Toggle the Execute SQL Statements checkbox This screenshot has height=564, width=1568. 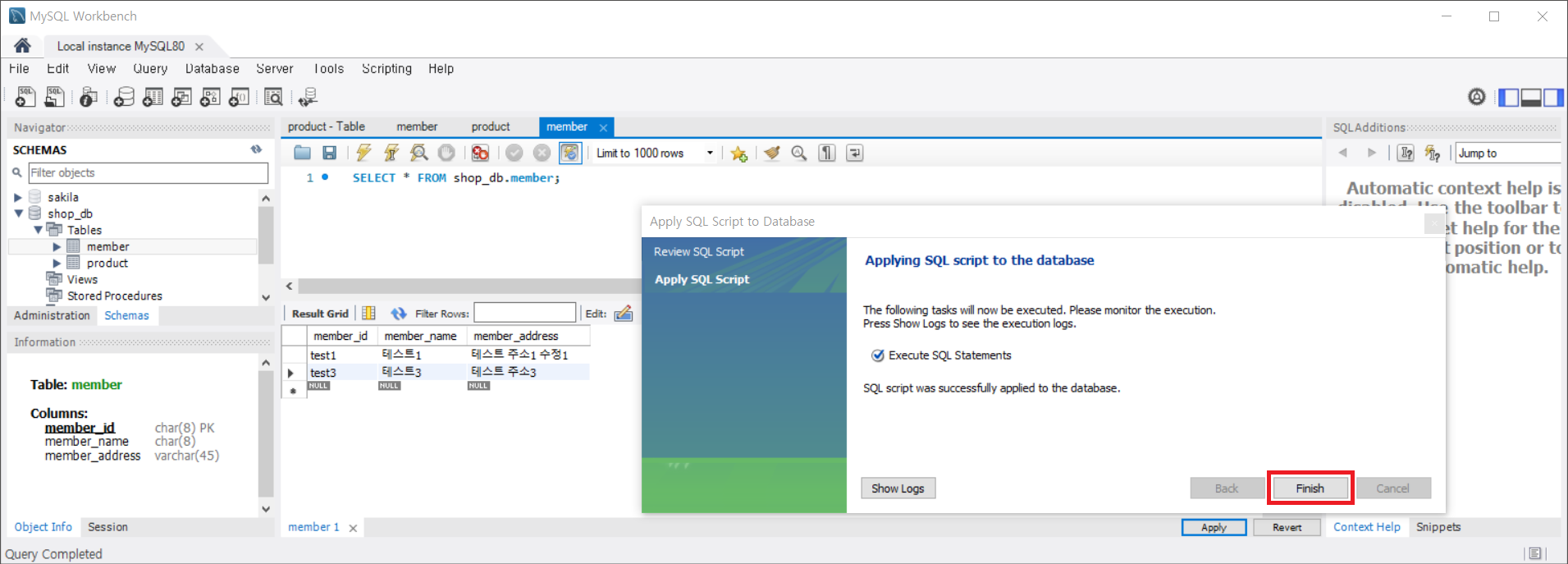878,355
